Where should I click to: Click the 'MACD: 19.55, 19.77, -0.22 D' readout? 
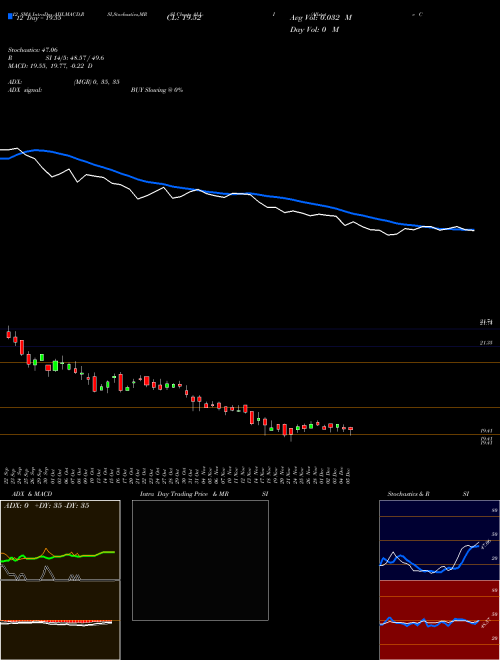coord(50,66)
